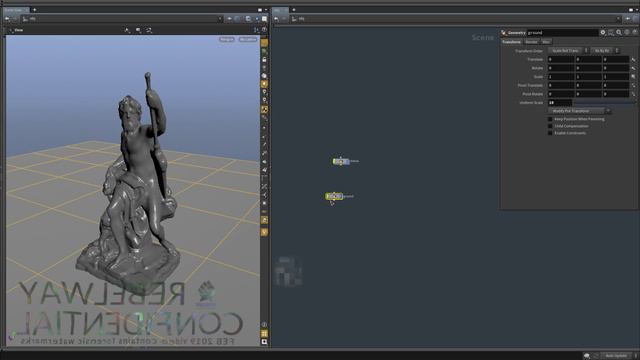Viewport: 640px width, 360px height.
Task: Open the Geometry node type icon beside name
Action: pos(504,33)
